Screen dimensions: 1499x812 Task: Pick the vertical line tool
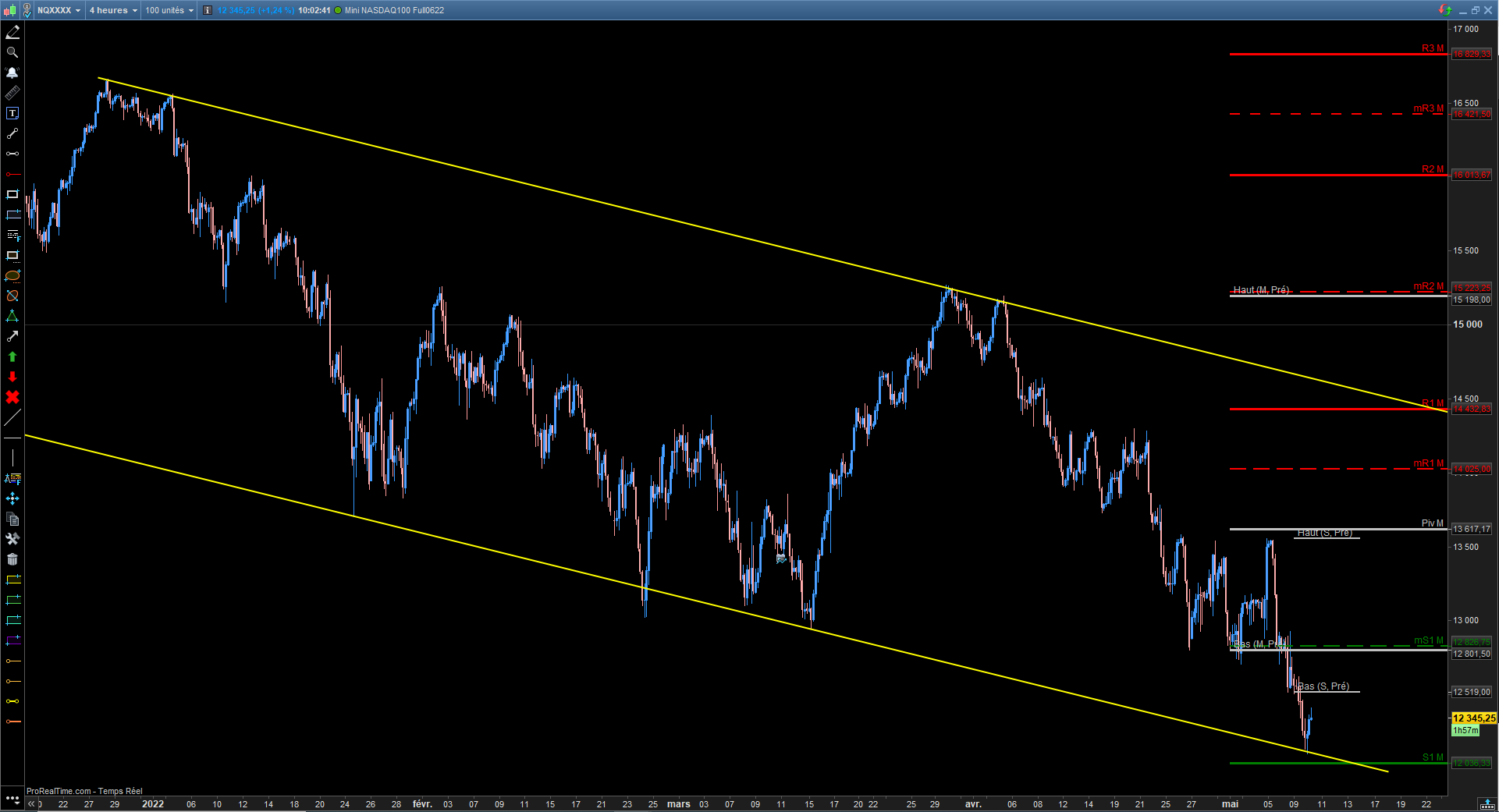coord(12,459)
